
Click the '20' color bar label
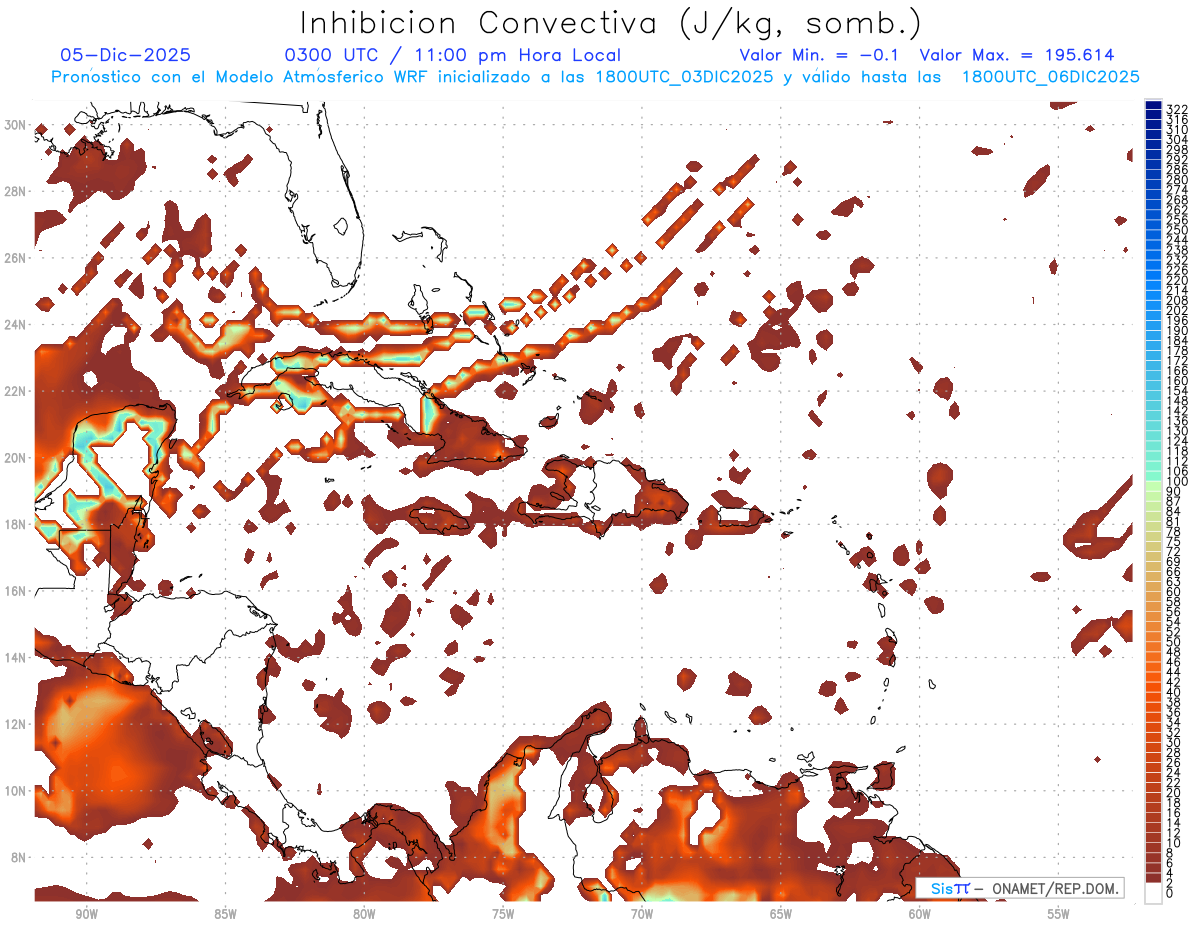1174,793
